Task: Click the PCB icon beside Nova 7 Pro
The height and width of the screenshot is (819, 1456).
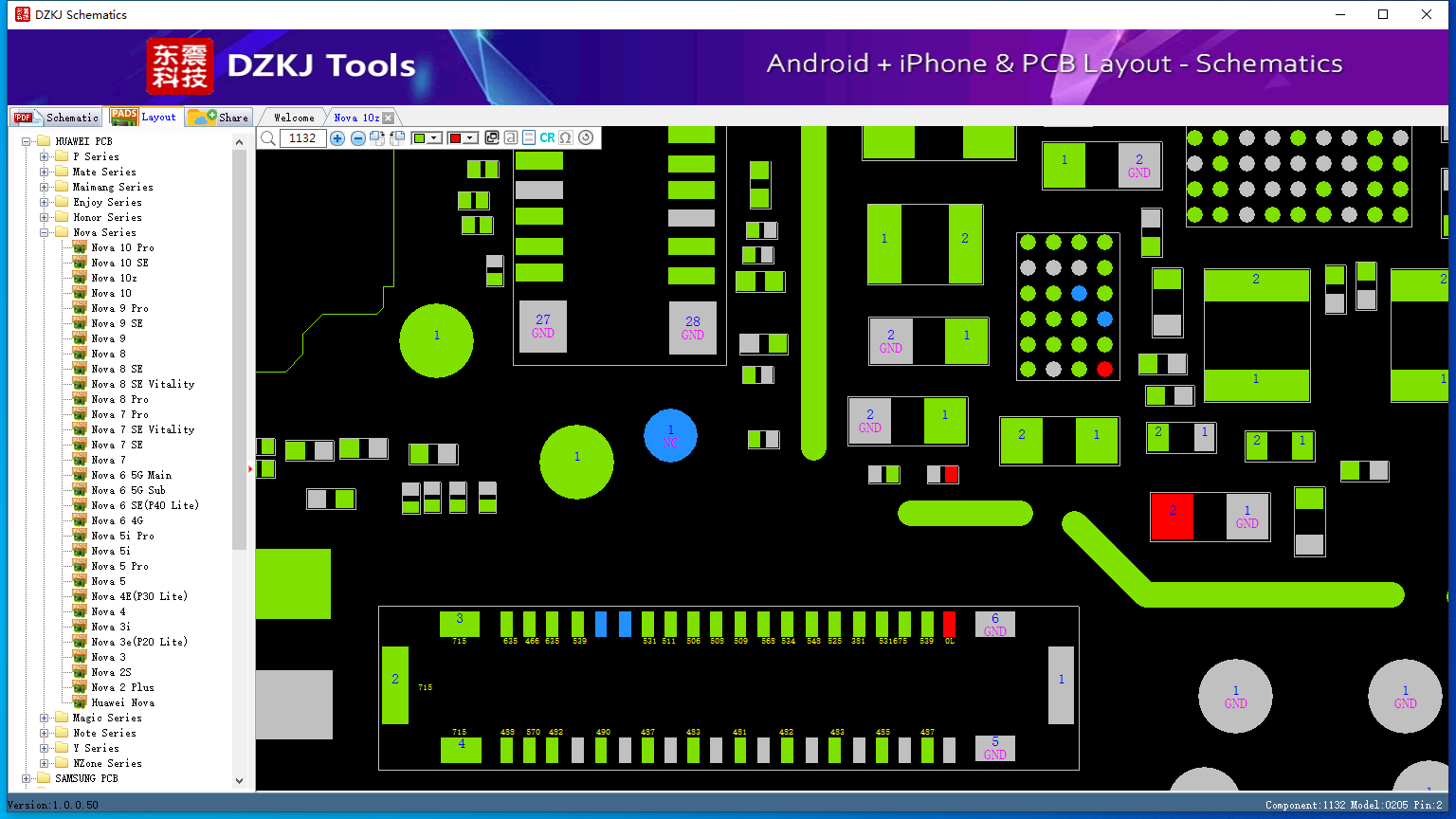Action: point(81,414)
